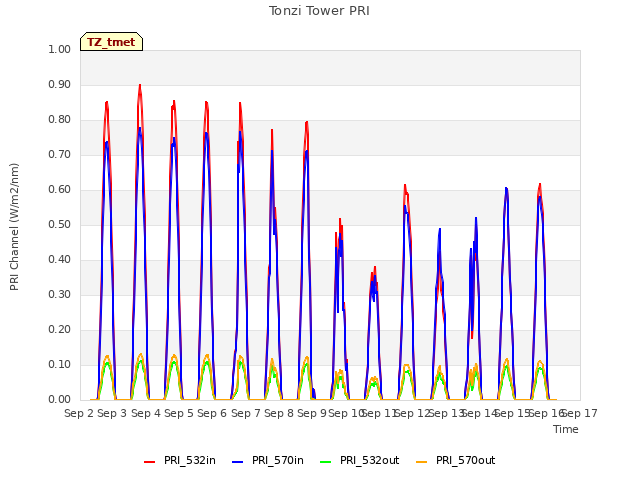Click the highest red peak on Sep 3
This screenshot has width=640, height=480.
(x=140, y=85)
